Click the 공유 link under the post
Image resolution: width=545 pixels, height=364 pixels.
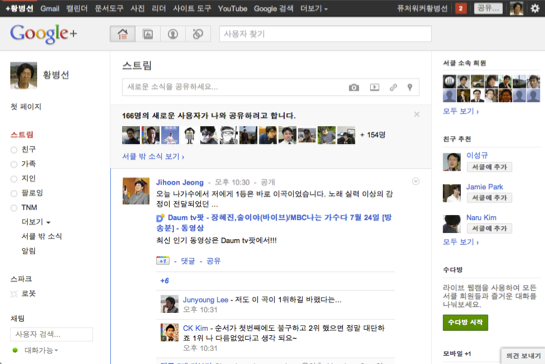[x=213, y=261]
